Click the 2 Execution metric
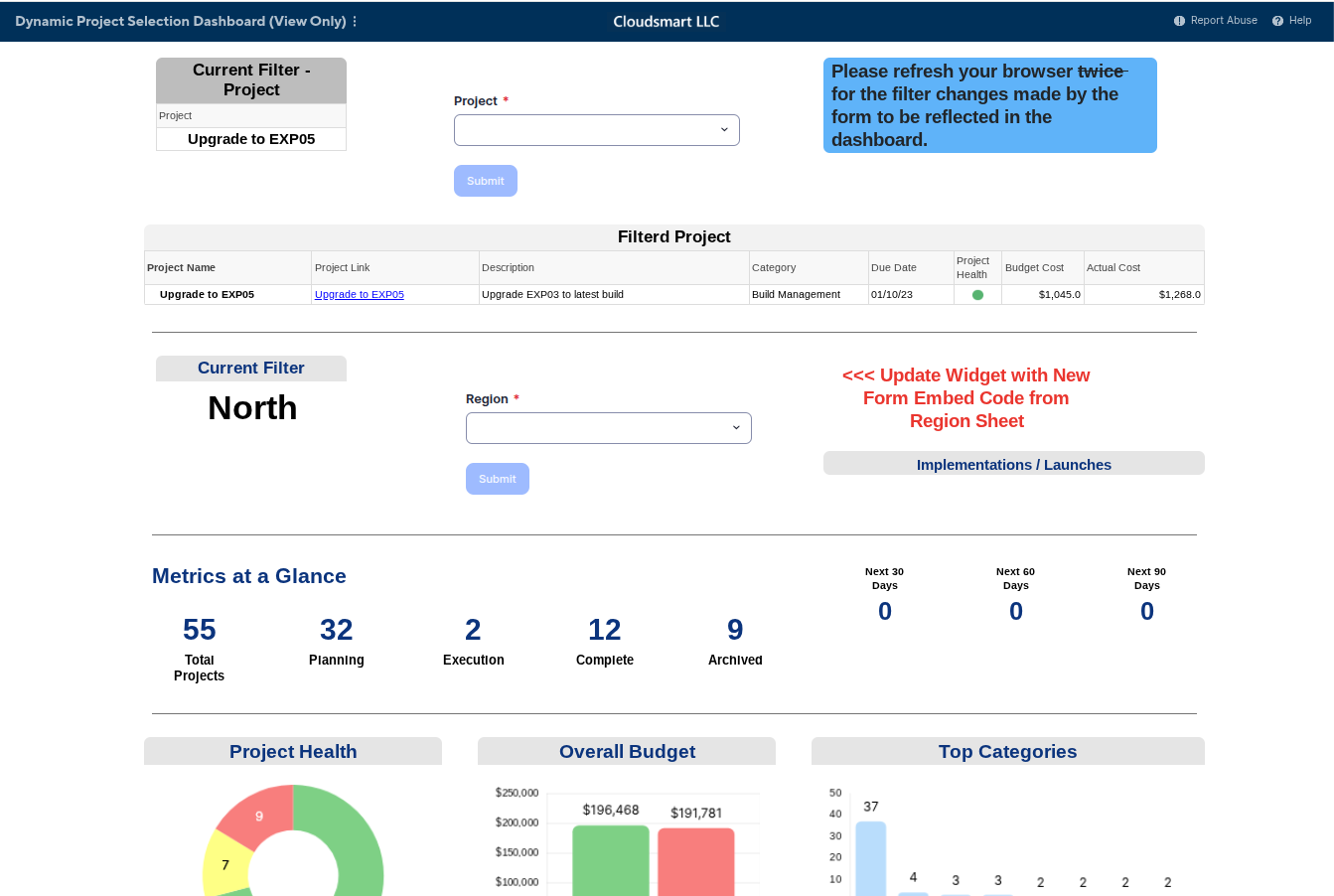 [474, 630]
